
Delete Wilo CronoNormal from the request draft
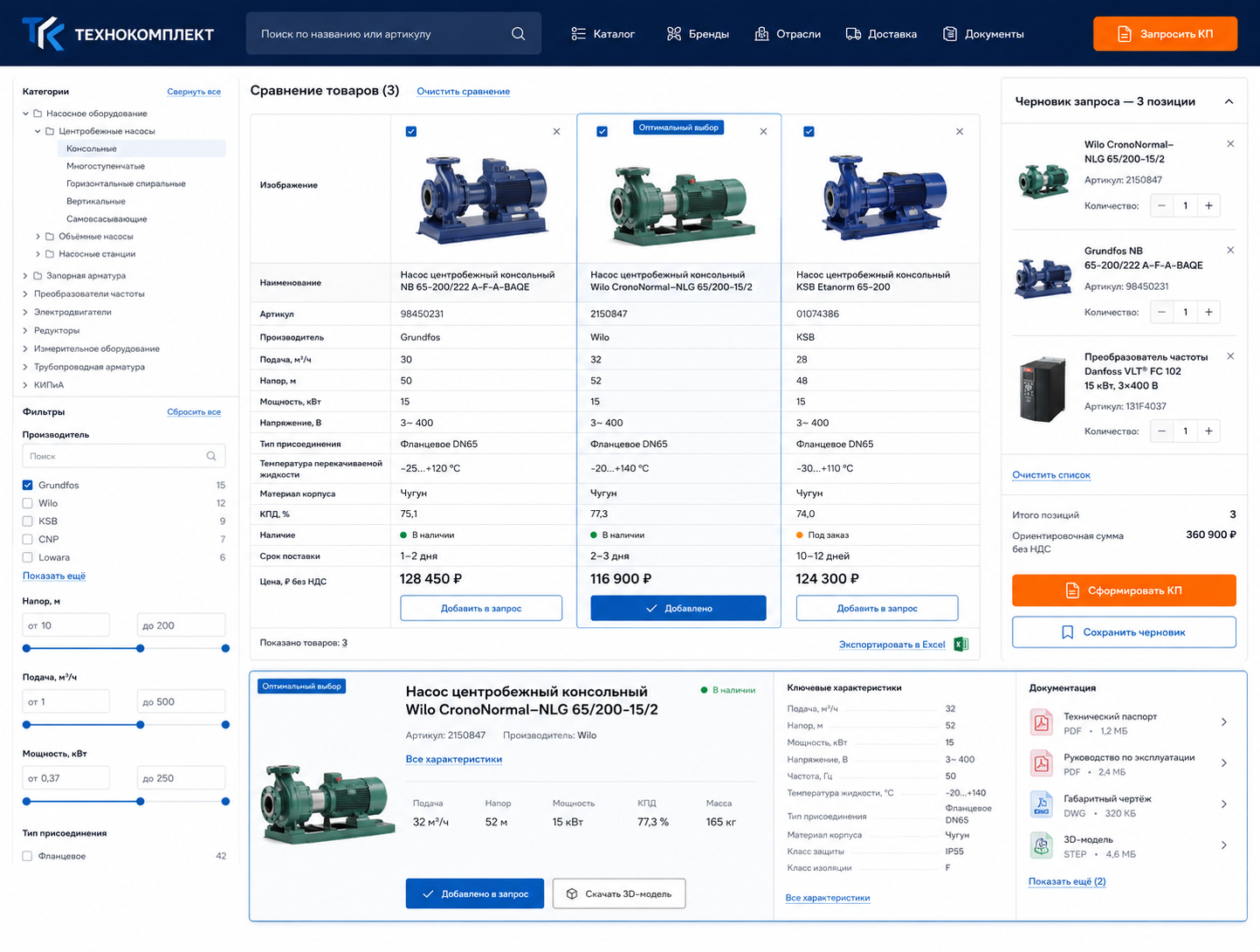tap(1230, 144)
